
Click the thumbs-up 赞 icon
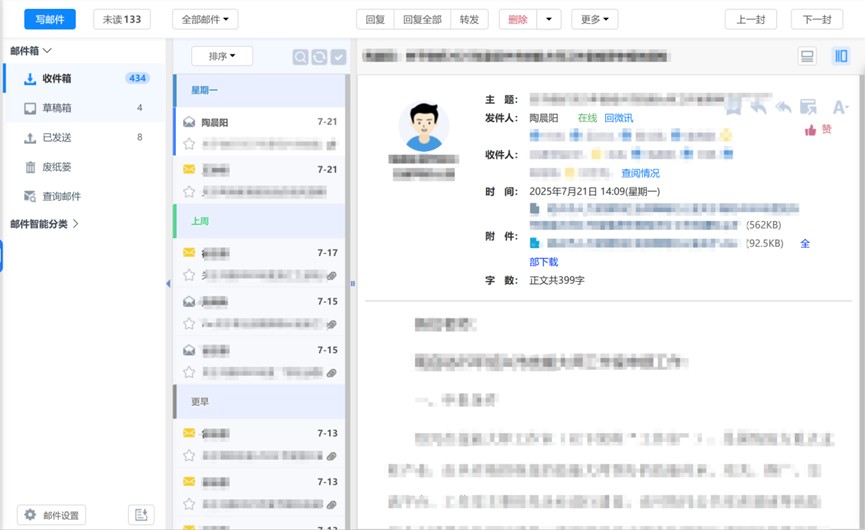[811, 130]
